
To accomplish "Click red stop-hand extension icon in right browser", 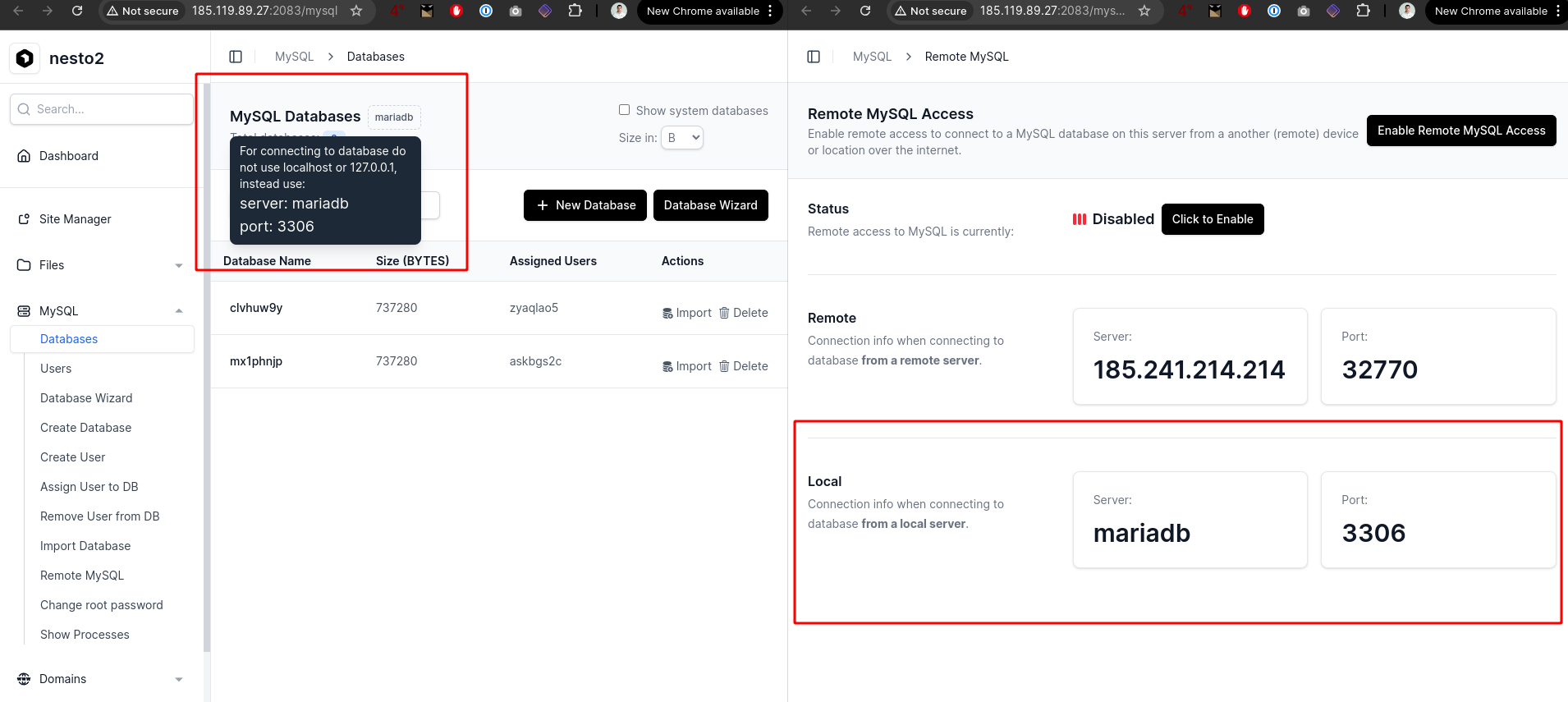I will pyautogui.click(x=1245, y=11).
